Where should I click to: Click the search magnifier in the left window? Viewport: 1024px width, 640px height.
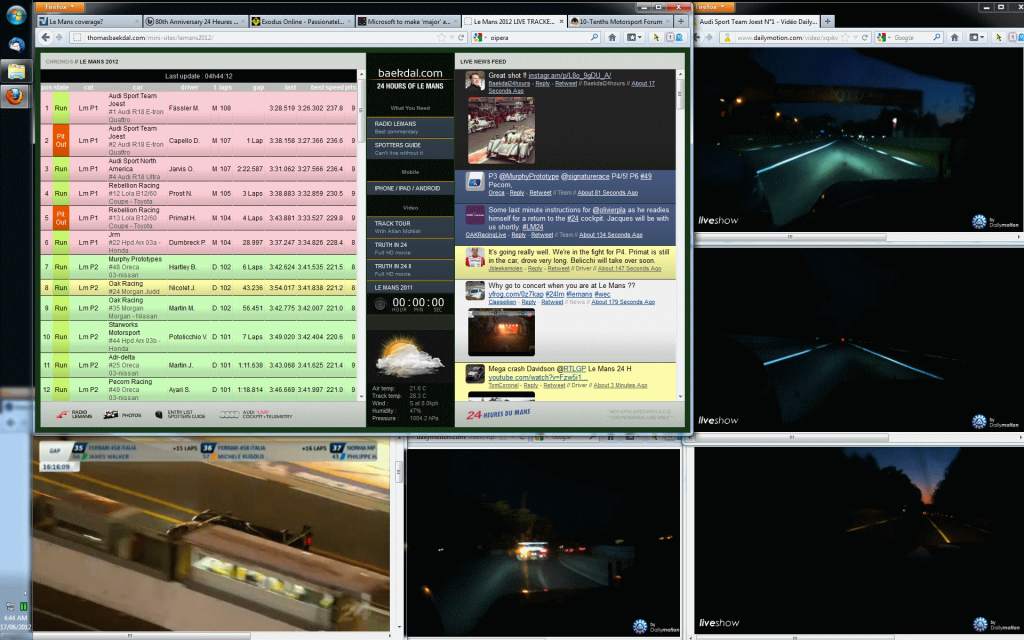pyautogui.click(x=594, y=38)
